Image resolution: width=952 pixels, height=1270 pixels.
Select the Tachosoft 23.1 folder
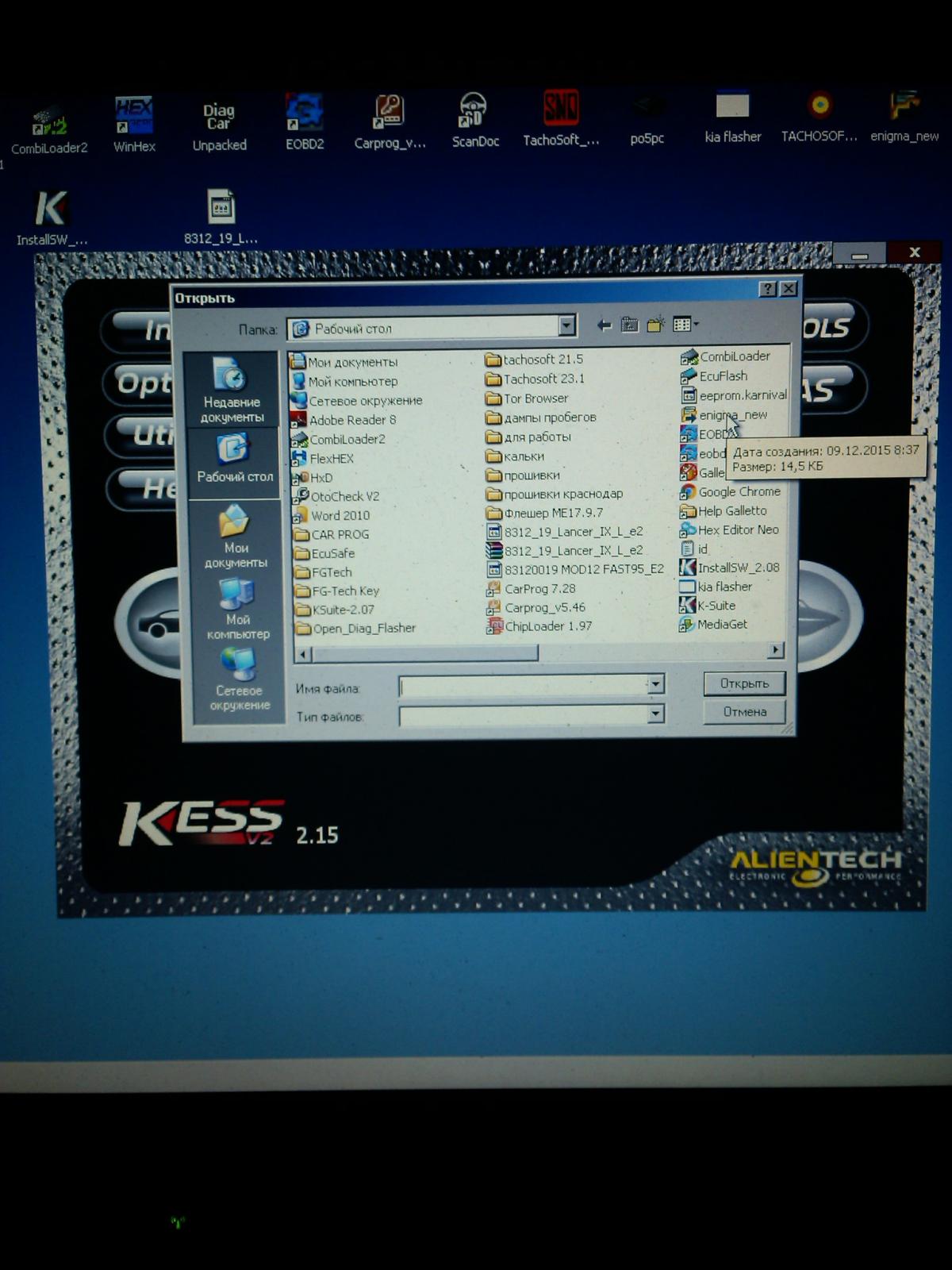[x=535, y=379]
